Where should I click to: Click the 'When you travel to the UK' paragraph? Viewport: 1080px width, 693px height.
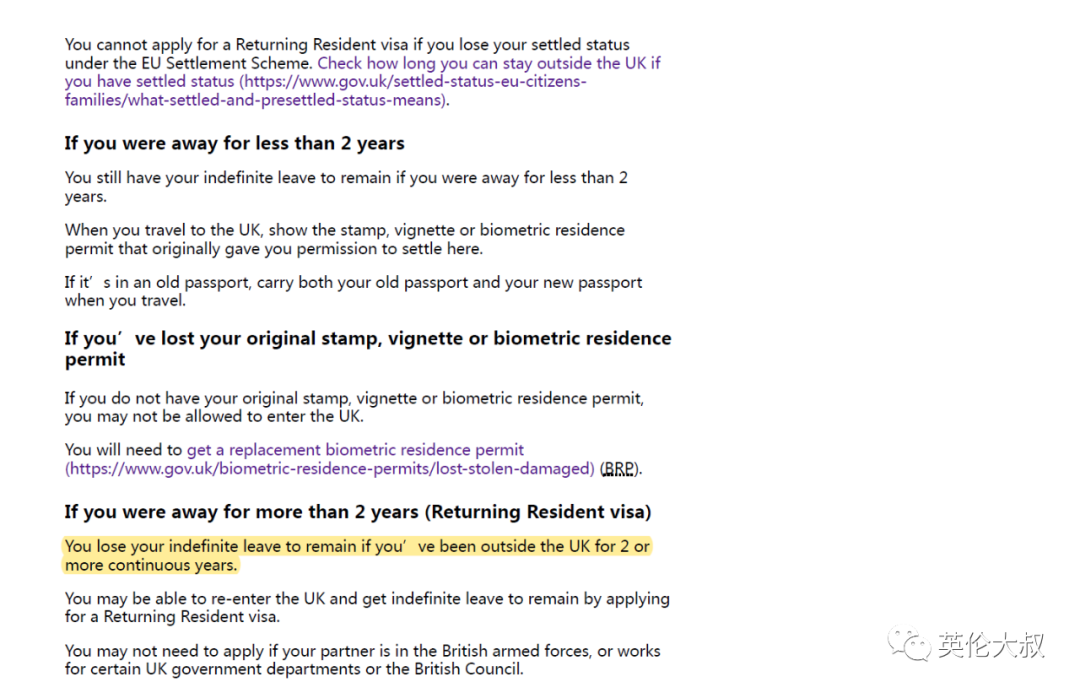point(344,239)
